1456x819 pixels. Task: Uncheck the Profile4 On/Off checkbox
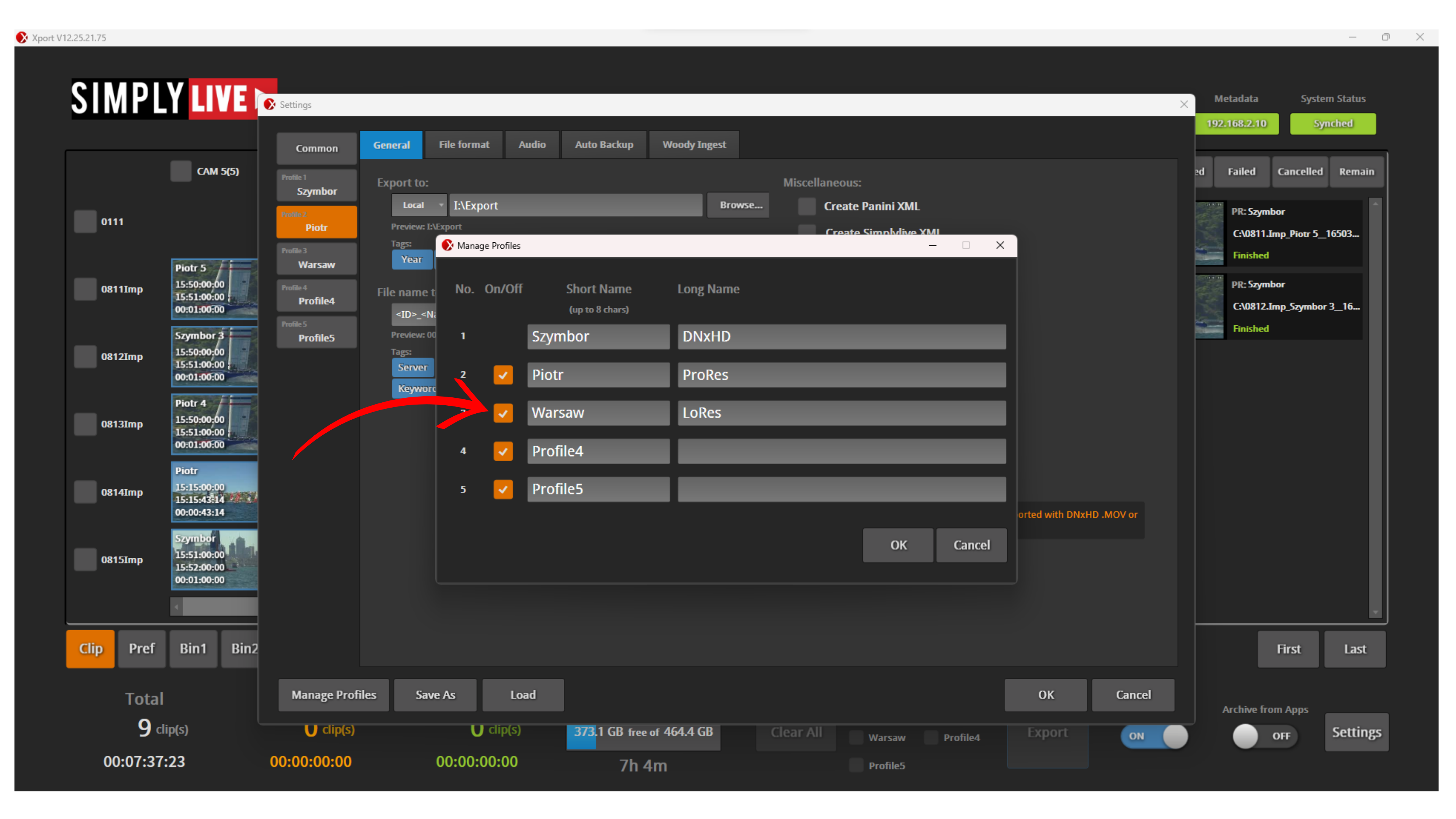coord(502,451)
